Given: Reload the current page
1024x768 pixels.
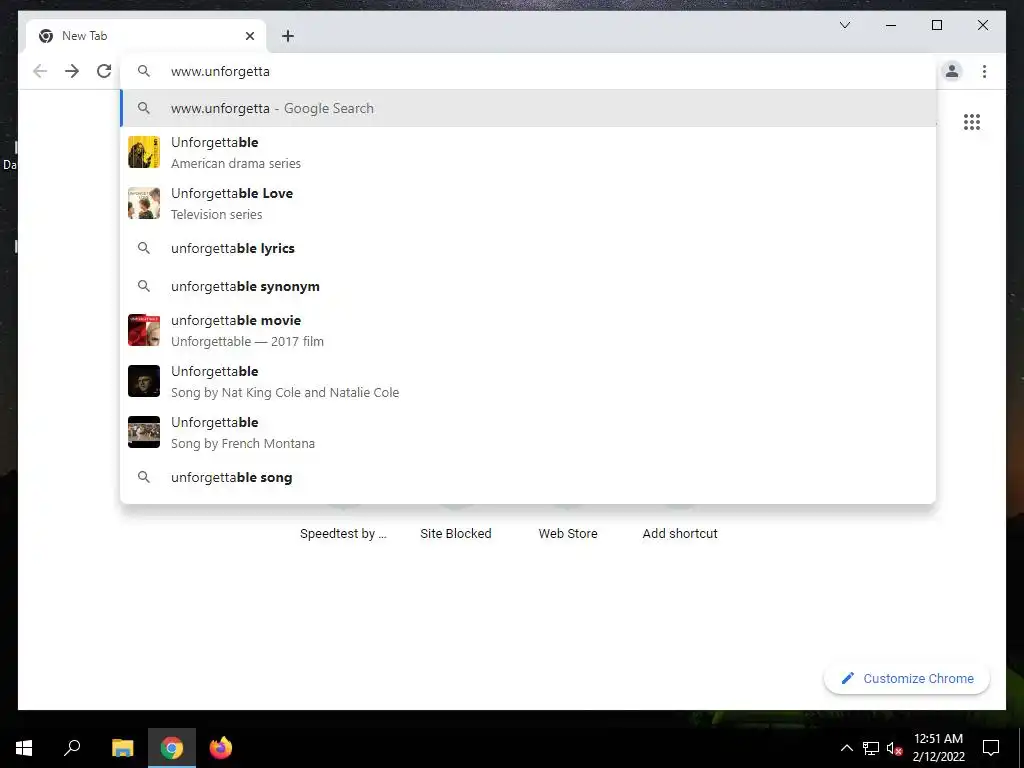Looking at the screenshot, I should 104,71.
